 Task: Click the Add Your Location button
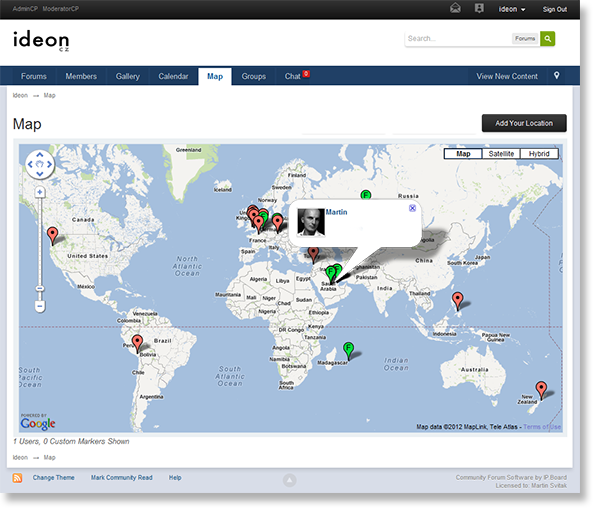524,123
